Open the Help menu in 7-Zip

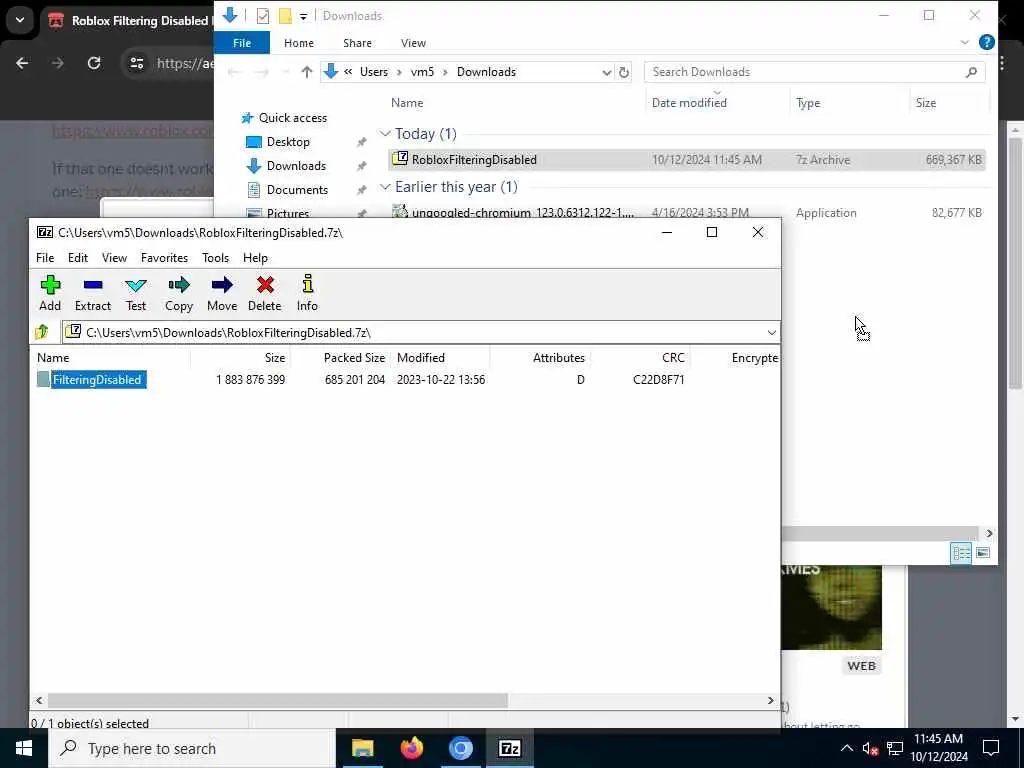pos(255,258)
